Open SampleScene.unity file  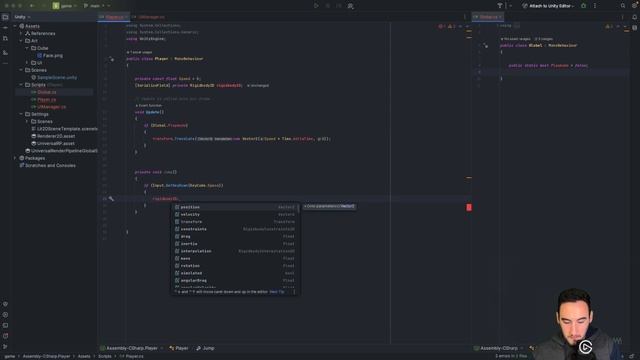point(54,78)
